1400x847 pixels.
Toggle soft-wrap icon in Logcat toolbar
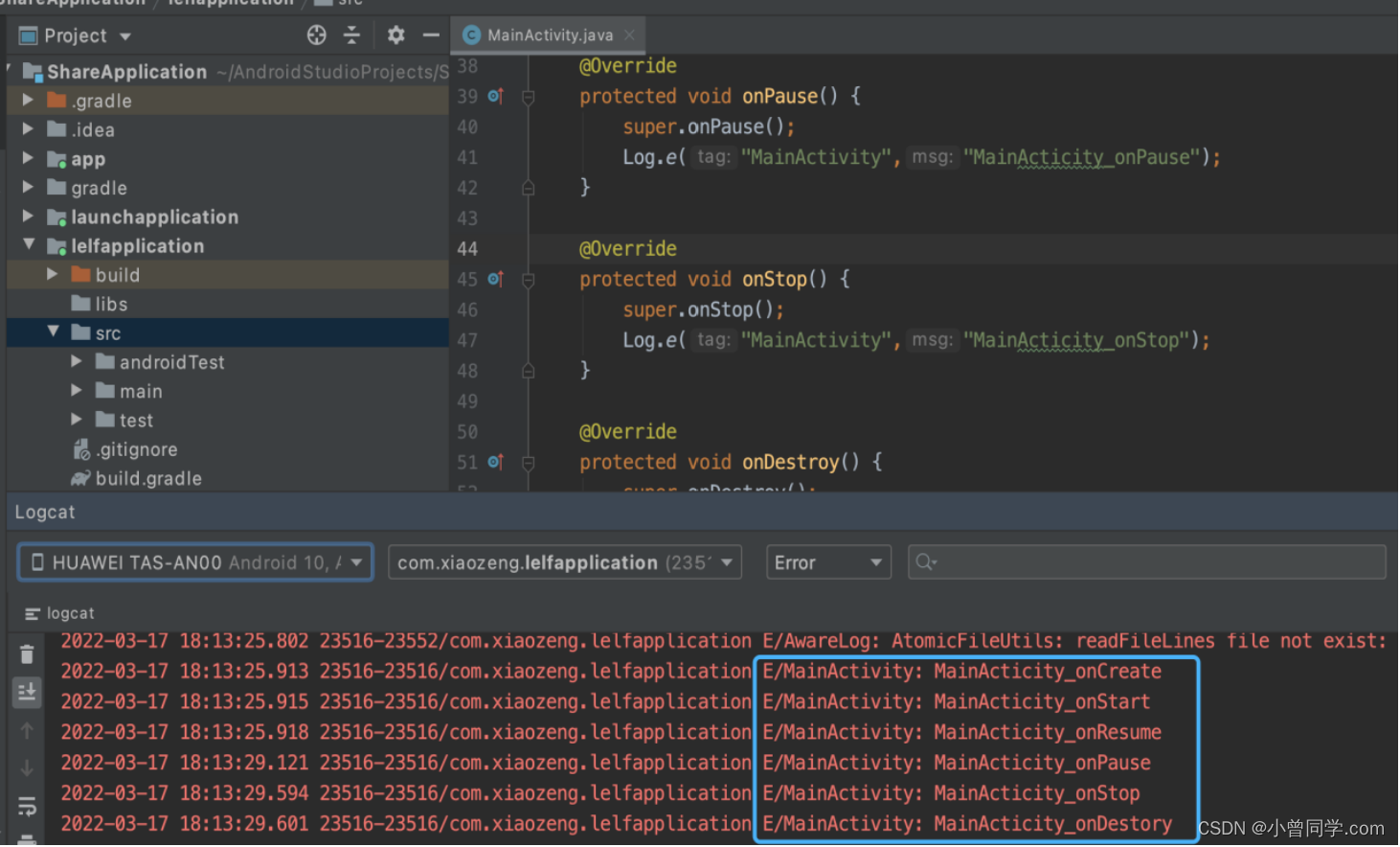[27, 806]
